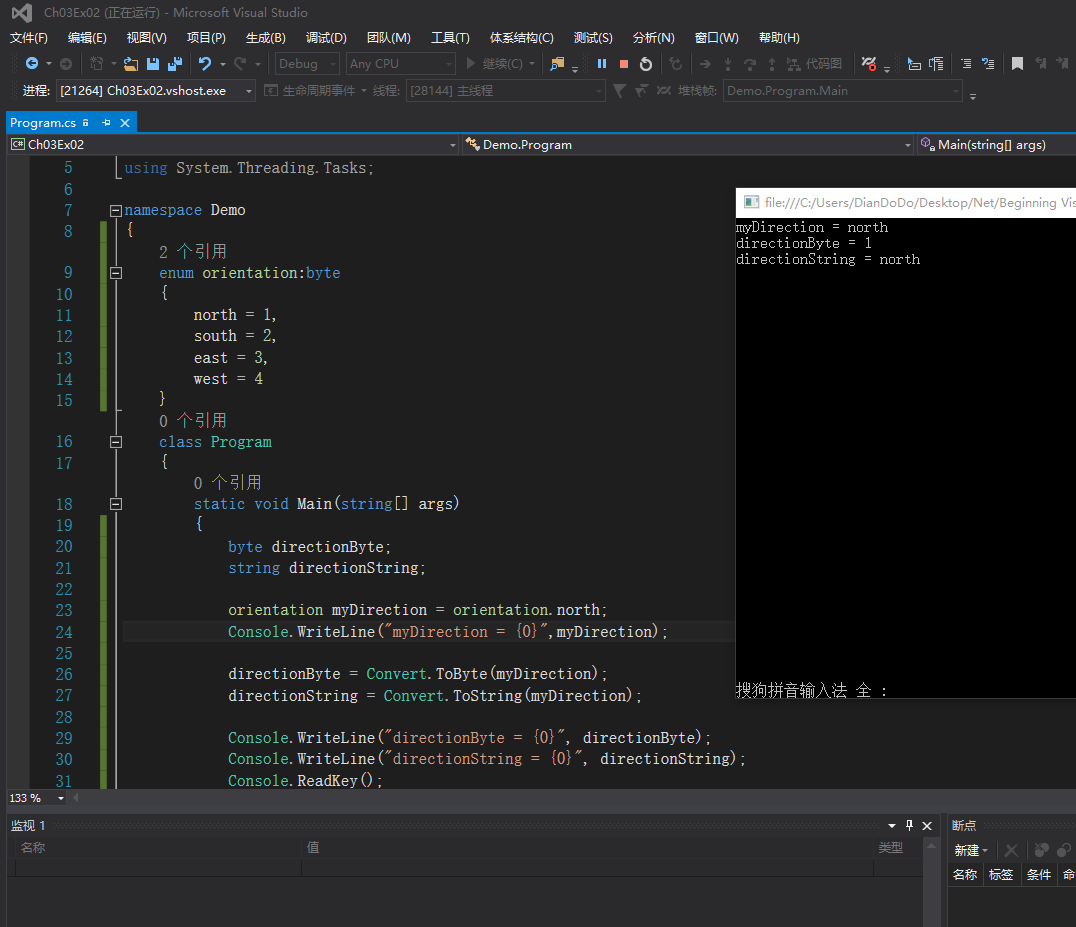Pin the Program.cs tab

click(106, 123)
